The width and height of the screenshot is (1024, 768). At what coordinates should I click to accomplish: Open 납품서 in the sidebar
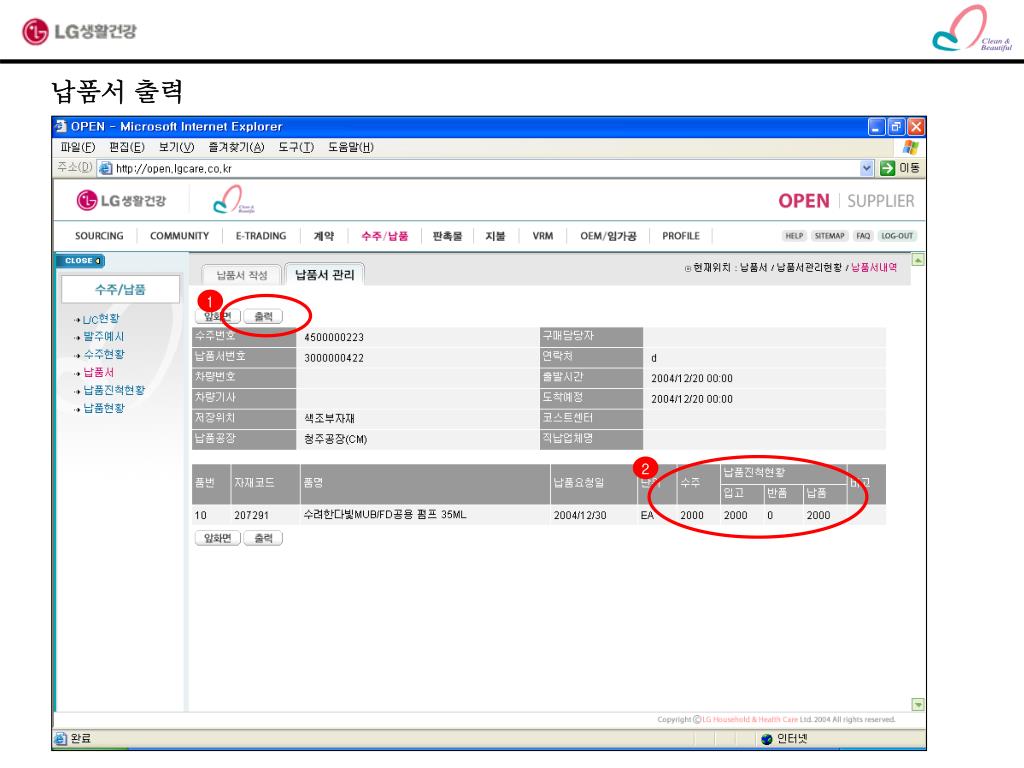(x=98, y=372)
